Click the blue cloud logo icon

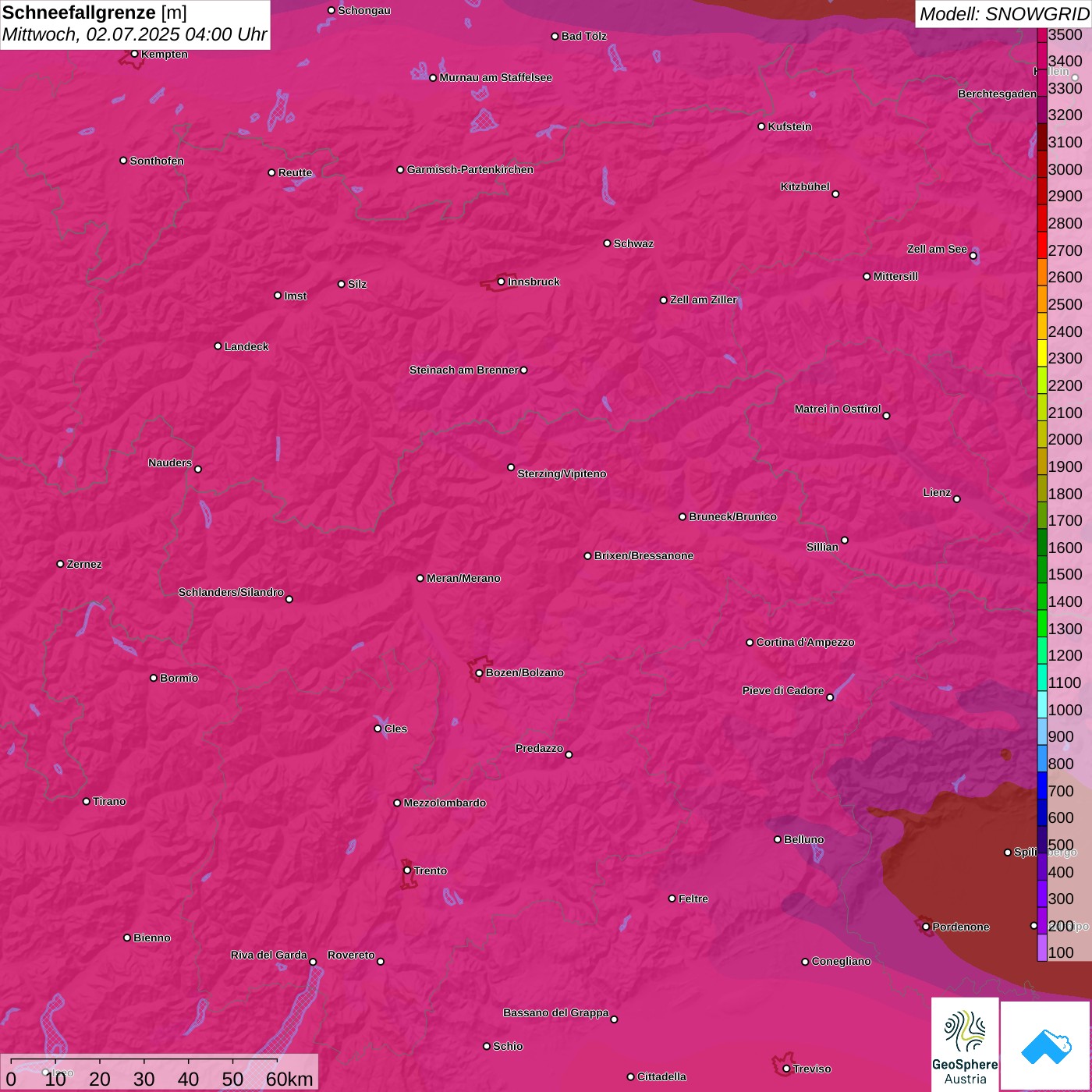pos(1045,1046)
